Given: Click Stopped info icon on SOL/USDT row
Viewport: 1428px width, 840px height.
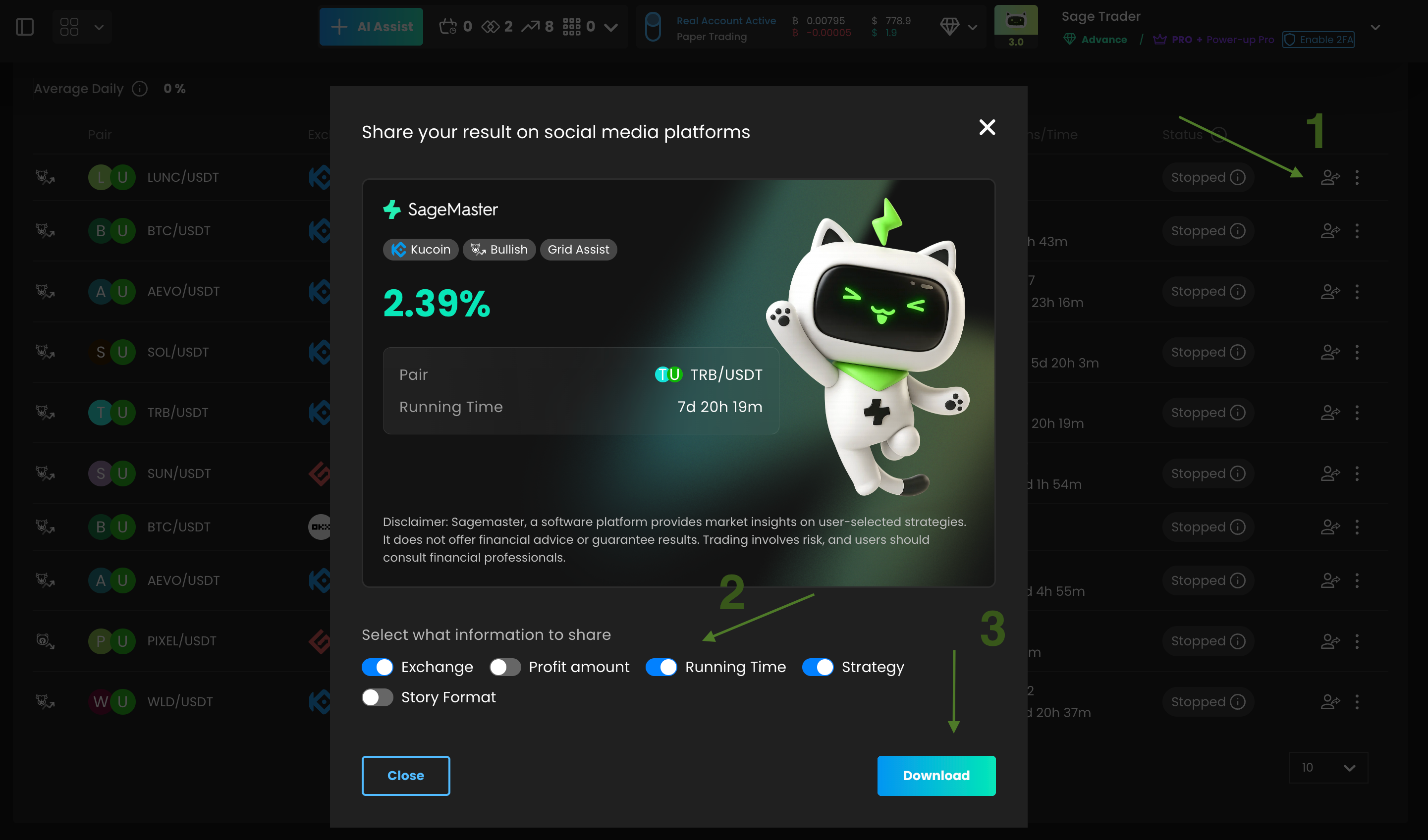Looking at the screenshot, I should click(x=1238, y=352).
